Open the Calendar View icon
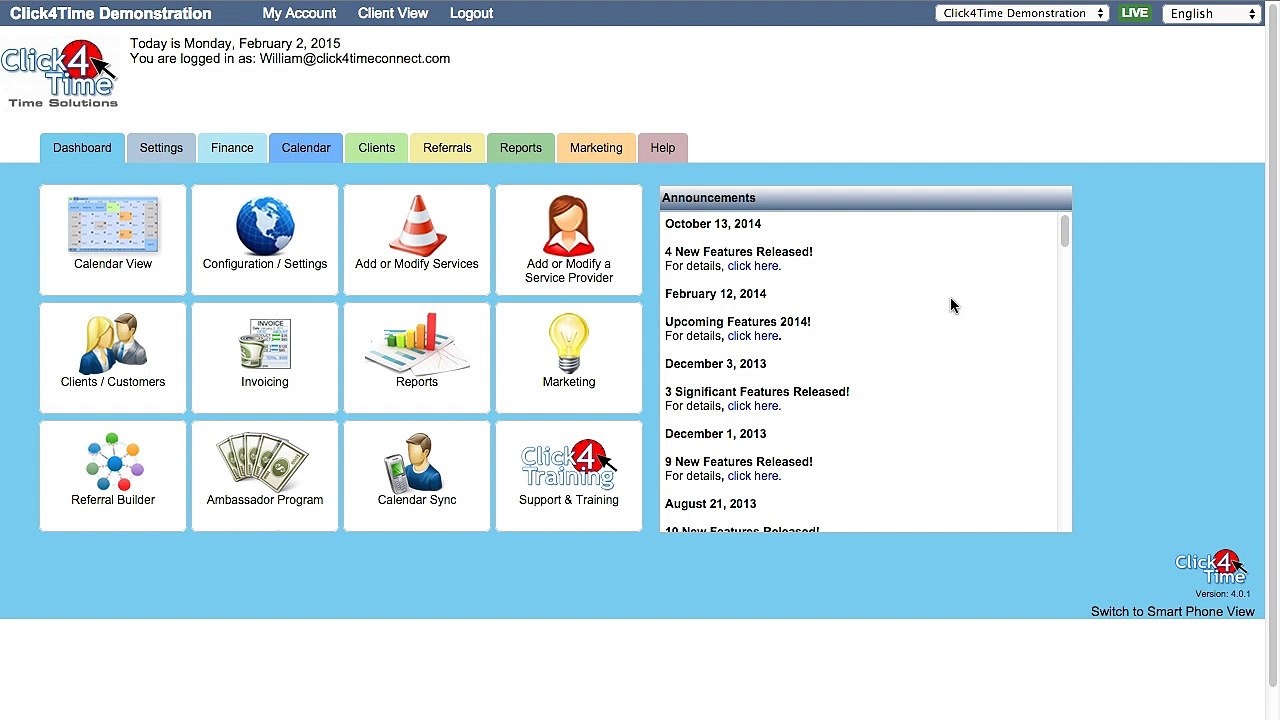1280x720 pixels. click(113, 225)
